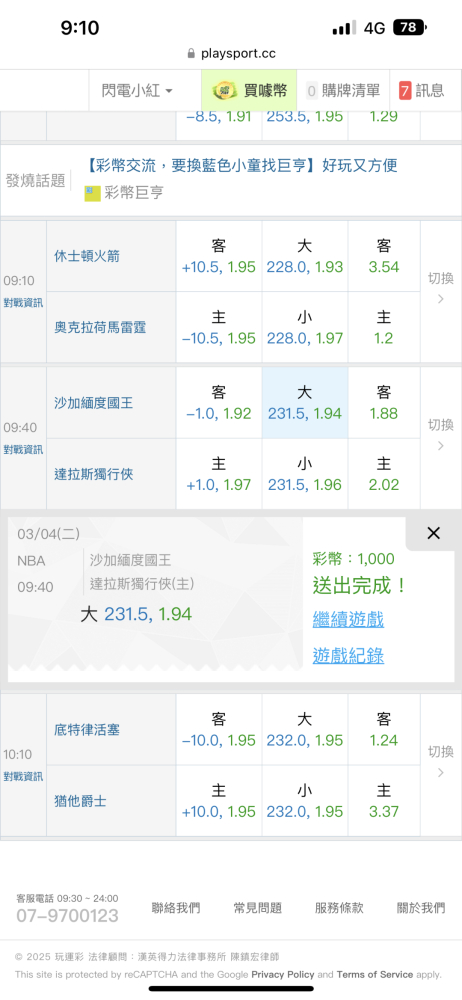Tap the 送出完成! confirmation text
The width and height of the screenshot is (462, 1000).
(x=359, y=585)
